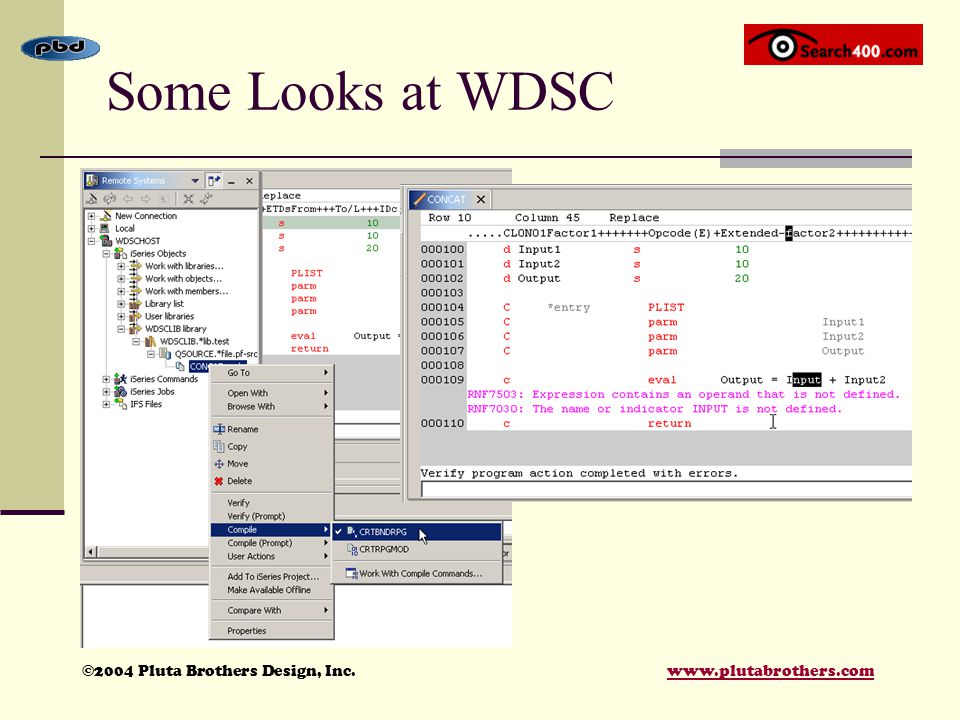Collapse the WDSCHOST node
The image size is (960, 720).
[91, 241]
